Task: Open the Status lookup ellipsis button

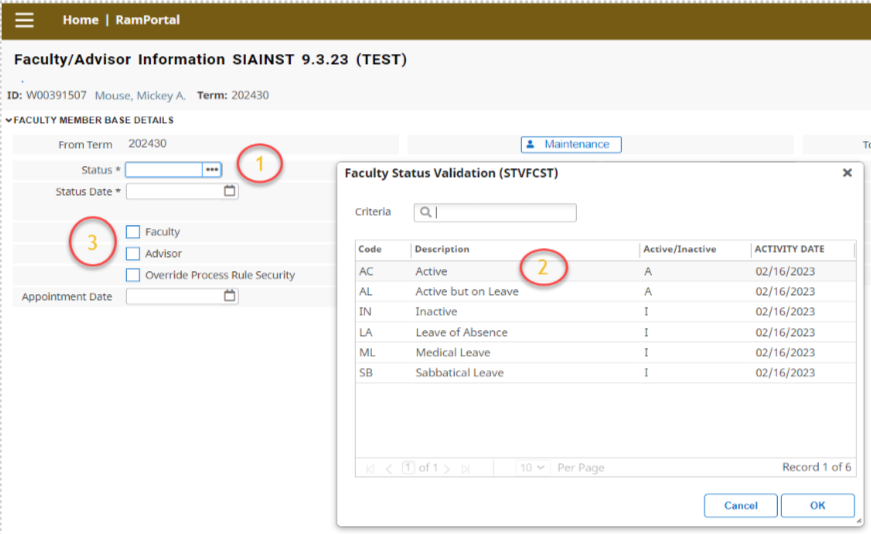Action: (x=212, y=169)
